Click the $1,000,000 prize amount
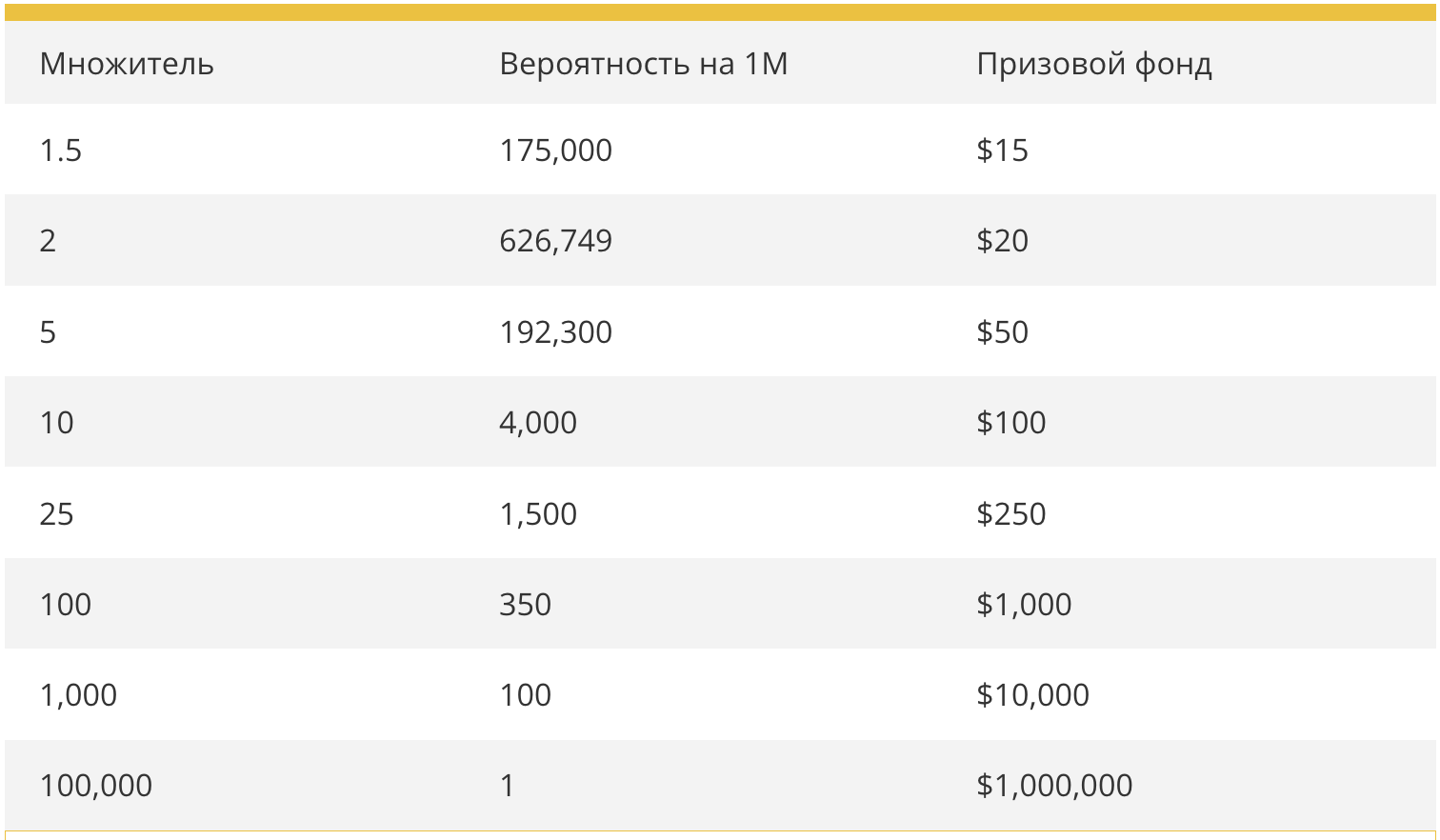 1055,786
